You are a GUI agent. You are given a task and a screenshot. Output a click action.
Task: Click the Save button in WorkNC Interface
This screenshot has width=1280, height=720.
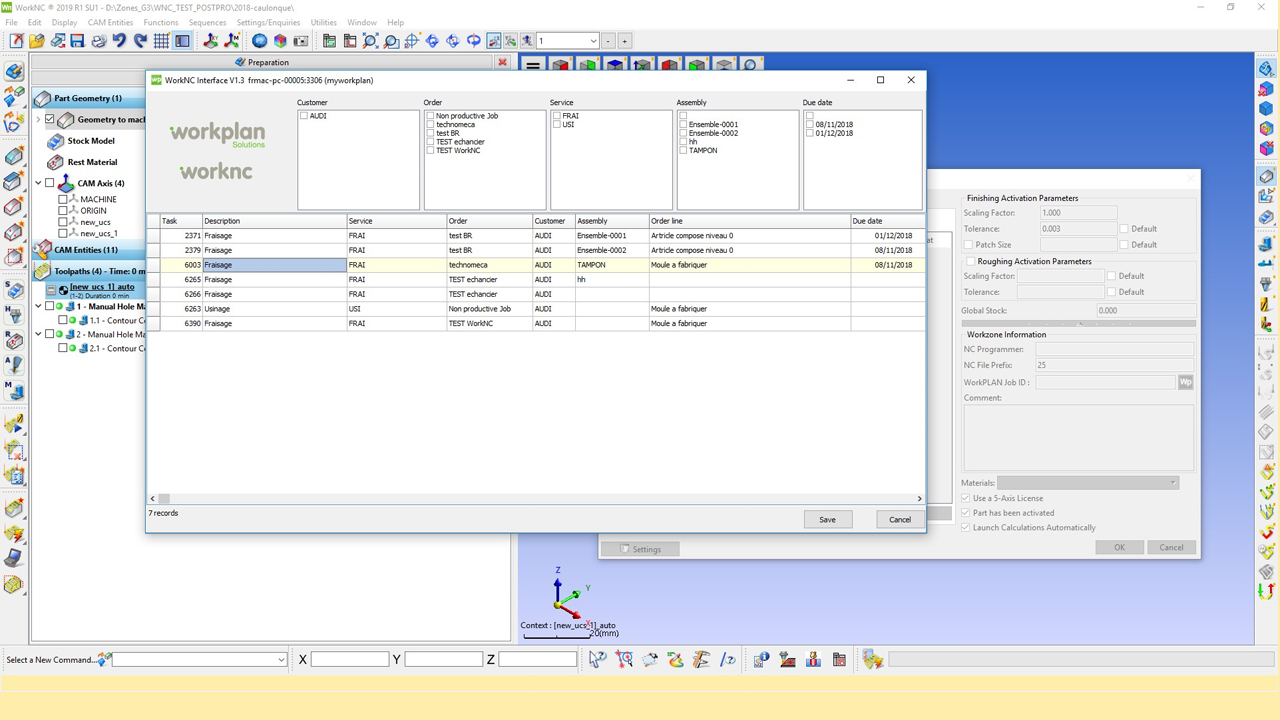point(827,519)
